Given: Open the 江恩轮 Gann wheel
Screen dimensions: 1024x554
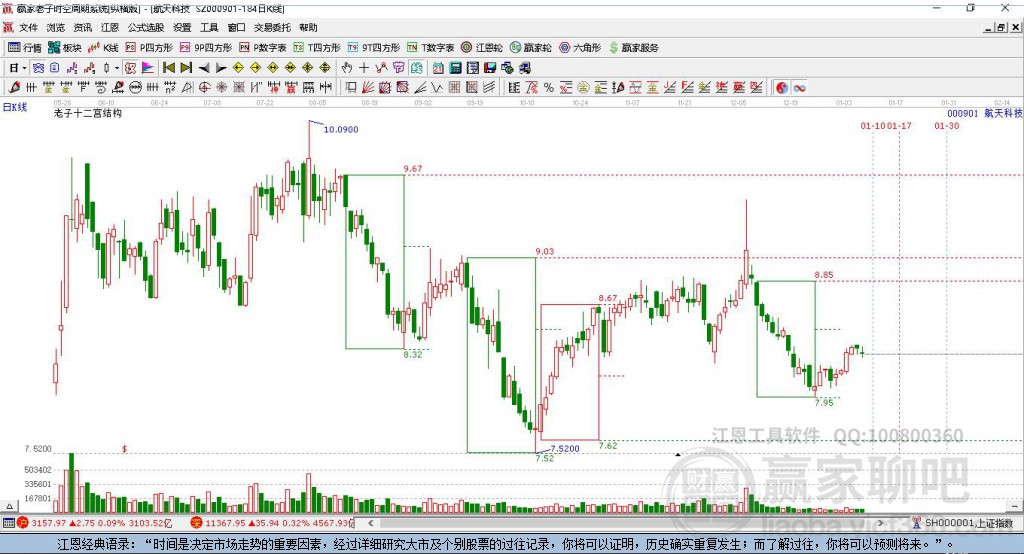Looking at the screenshot, I should (482, 48).
